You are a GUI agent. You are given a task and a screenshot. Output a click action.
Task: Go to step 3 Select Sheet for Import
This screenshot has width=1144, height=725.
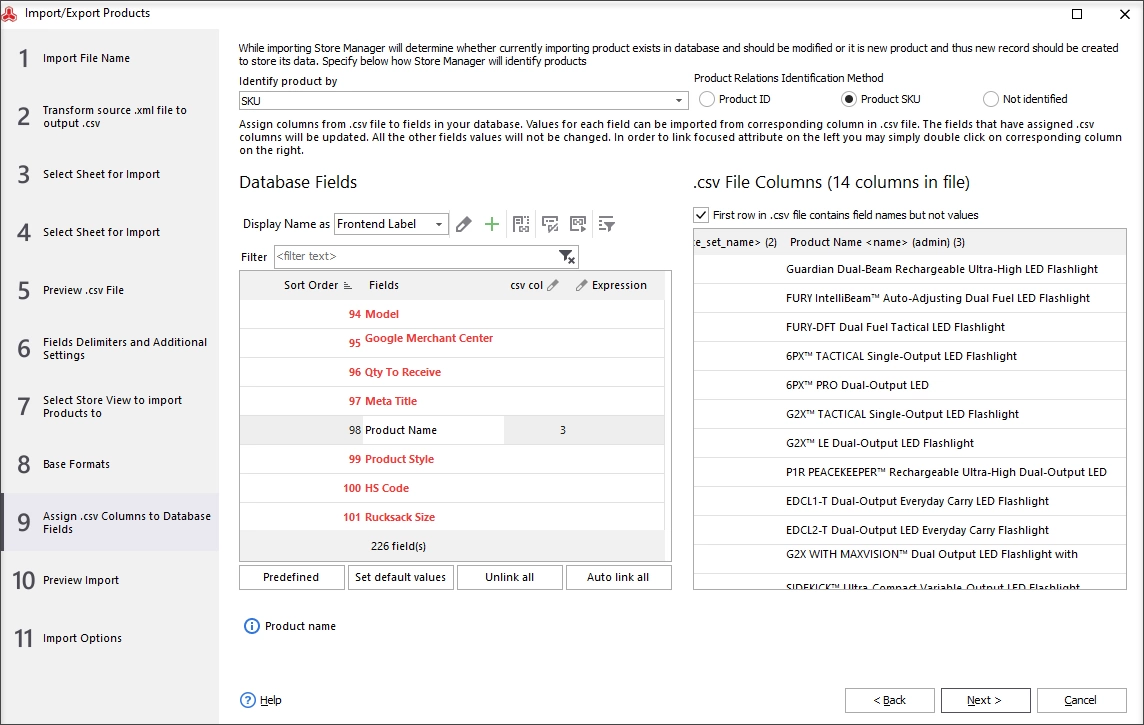[109, 174]
